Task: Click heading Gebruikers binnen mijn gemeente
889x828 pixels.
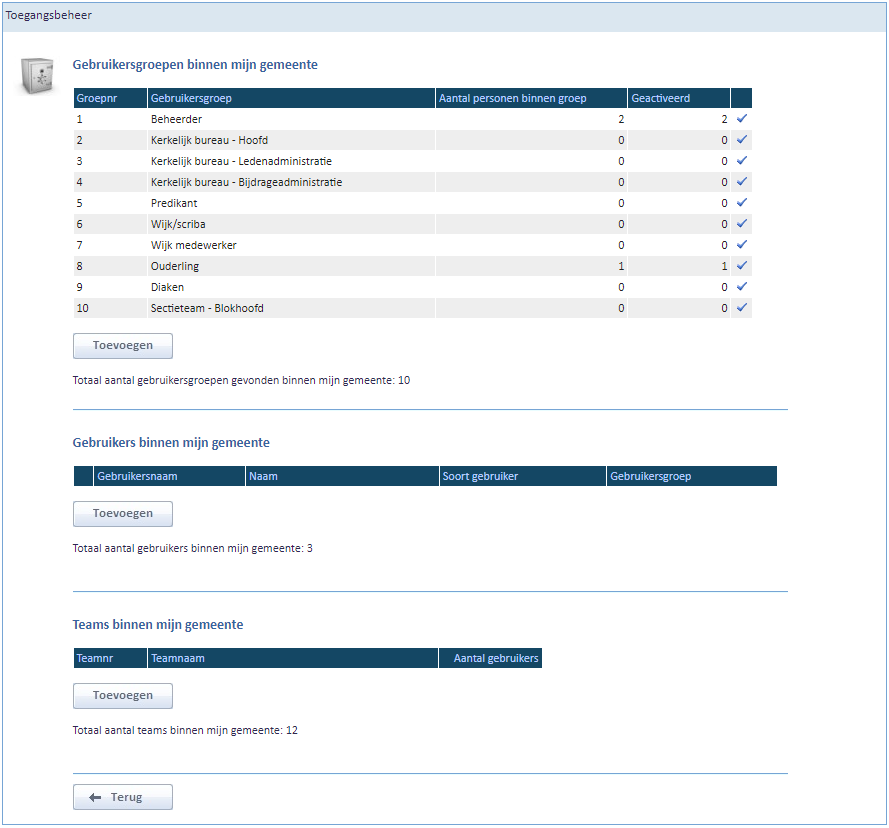Action: coord(171,442)
